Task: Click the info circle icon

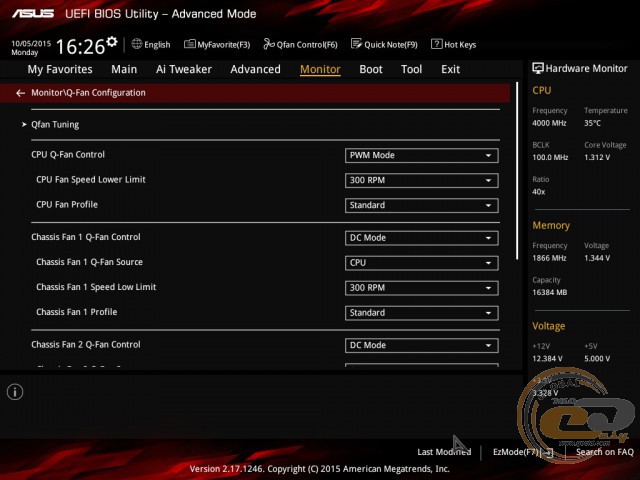Action: click(x=15, y=392)
